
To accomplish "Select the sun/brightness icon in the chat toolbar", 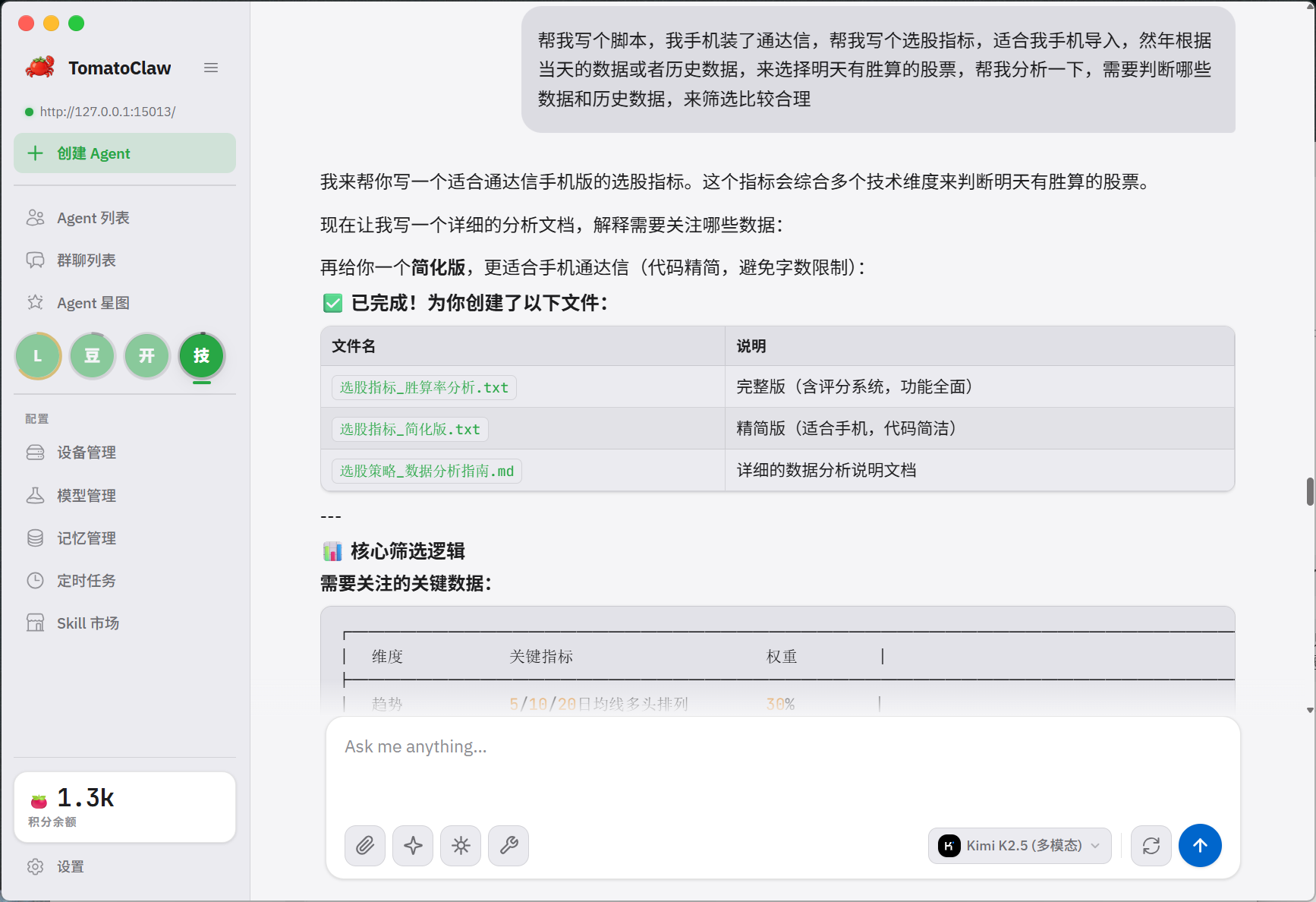I will [x=461, y=846].
